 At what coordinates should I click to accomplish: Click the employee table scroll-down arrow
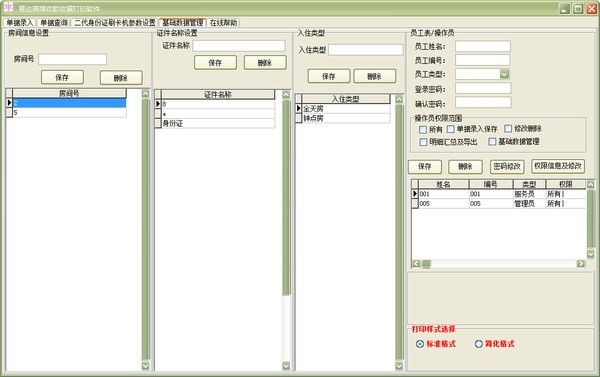tap(590, 254)
